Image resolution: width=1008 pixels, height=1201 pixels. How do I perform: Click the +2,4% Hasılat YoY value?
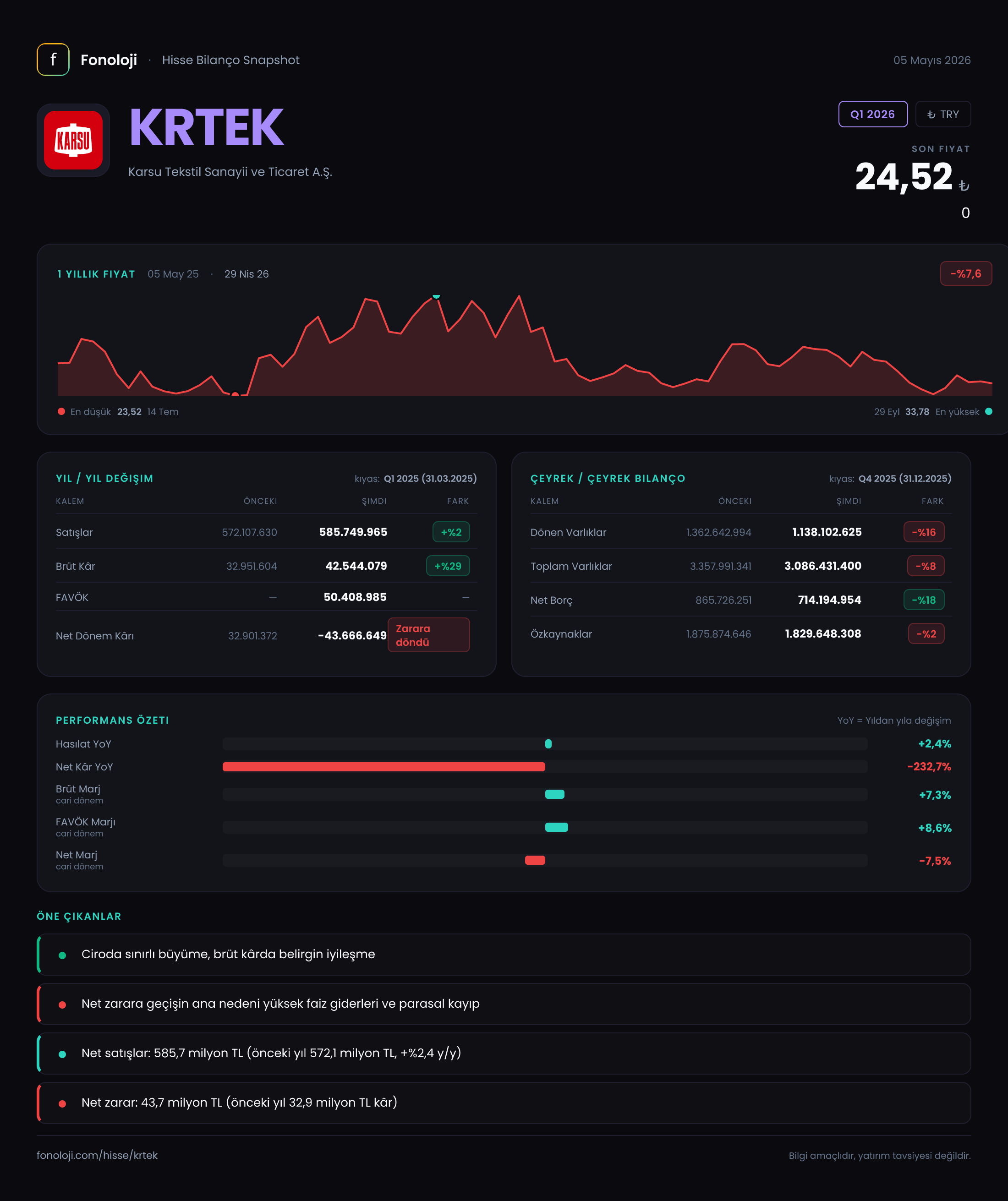click(x=934, y=743)
